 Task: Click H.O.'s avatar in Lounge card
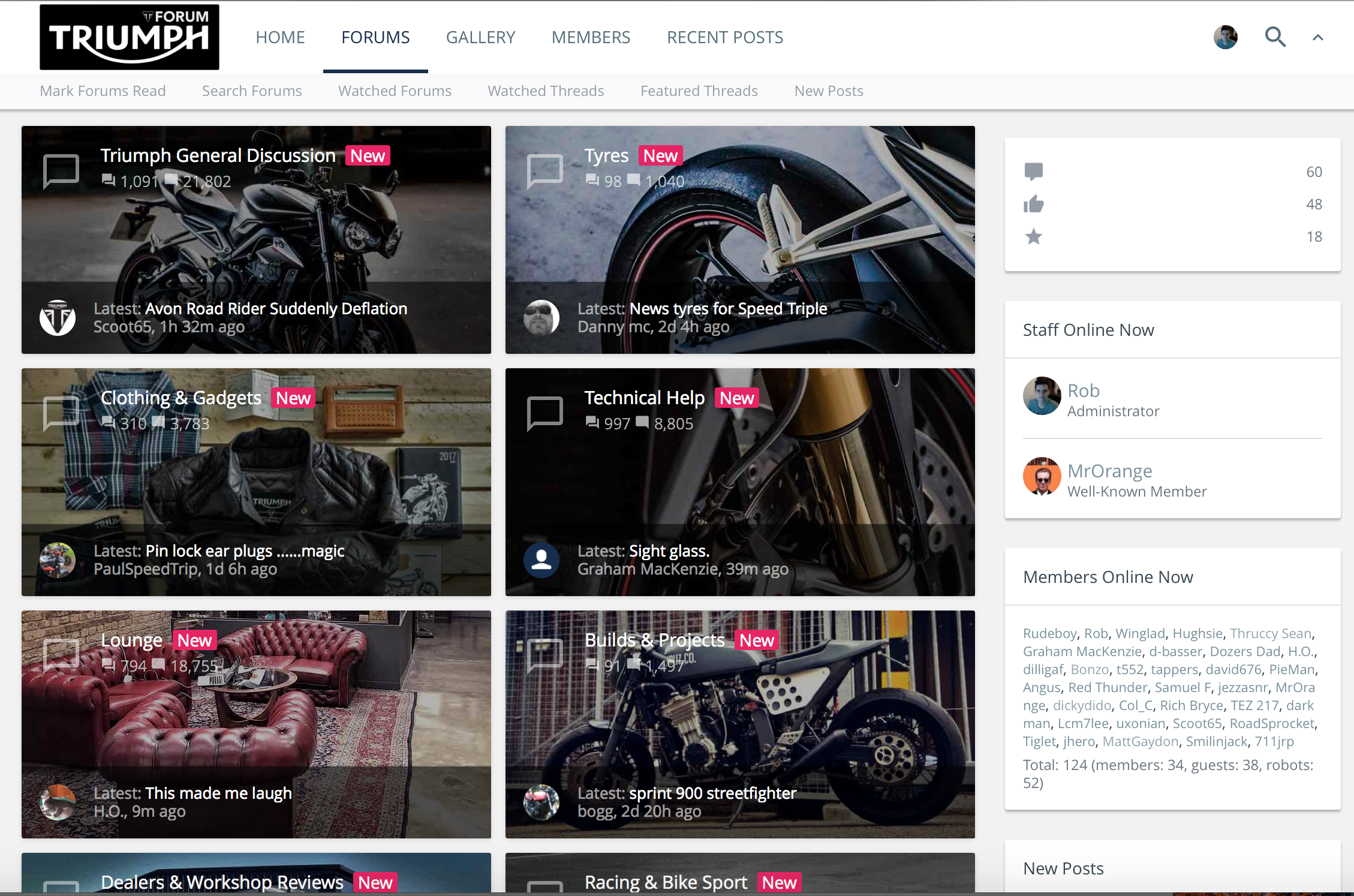pyautogui.click(x=58, y=802)
